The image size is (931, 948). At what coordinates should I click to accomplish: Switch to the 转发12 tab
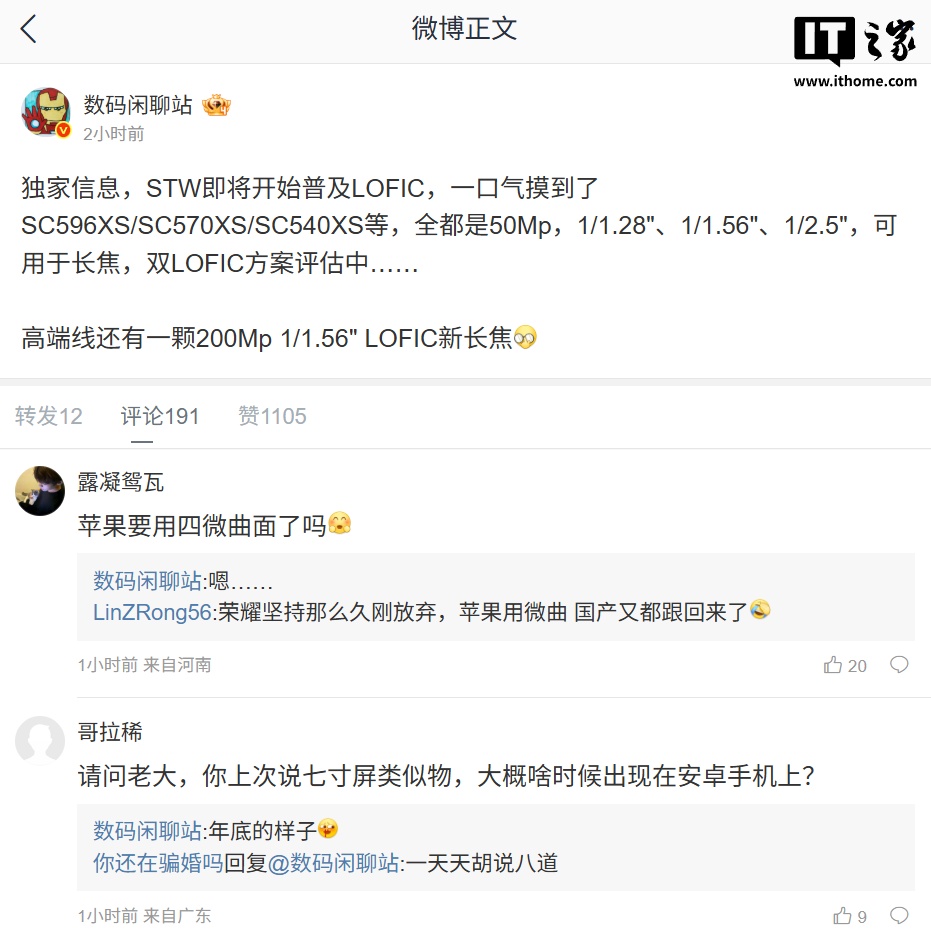point(48,416)
